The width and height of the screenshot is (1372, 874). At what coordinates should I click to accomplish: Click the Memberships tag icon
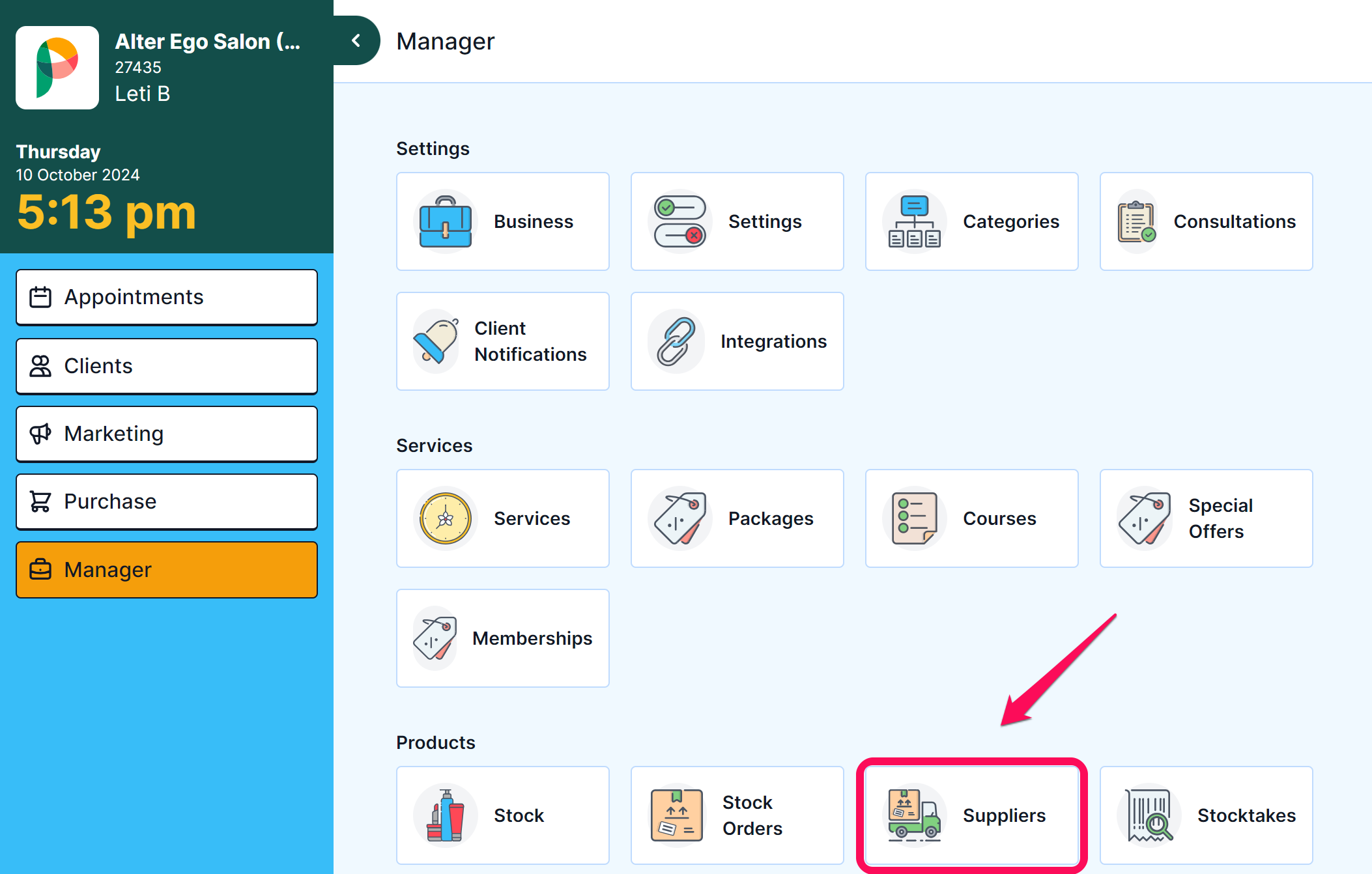[435, 638]
